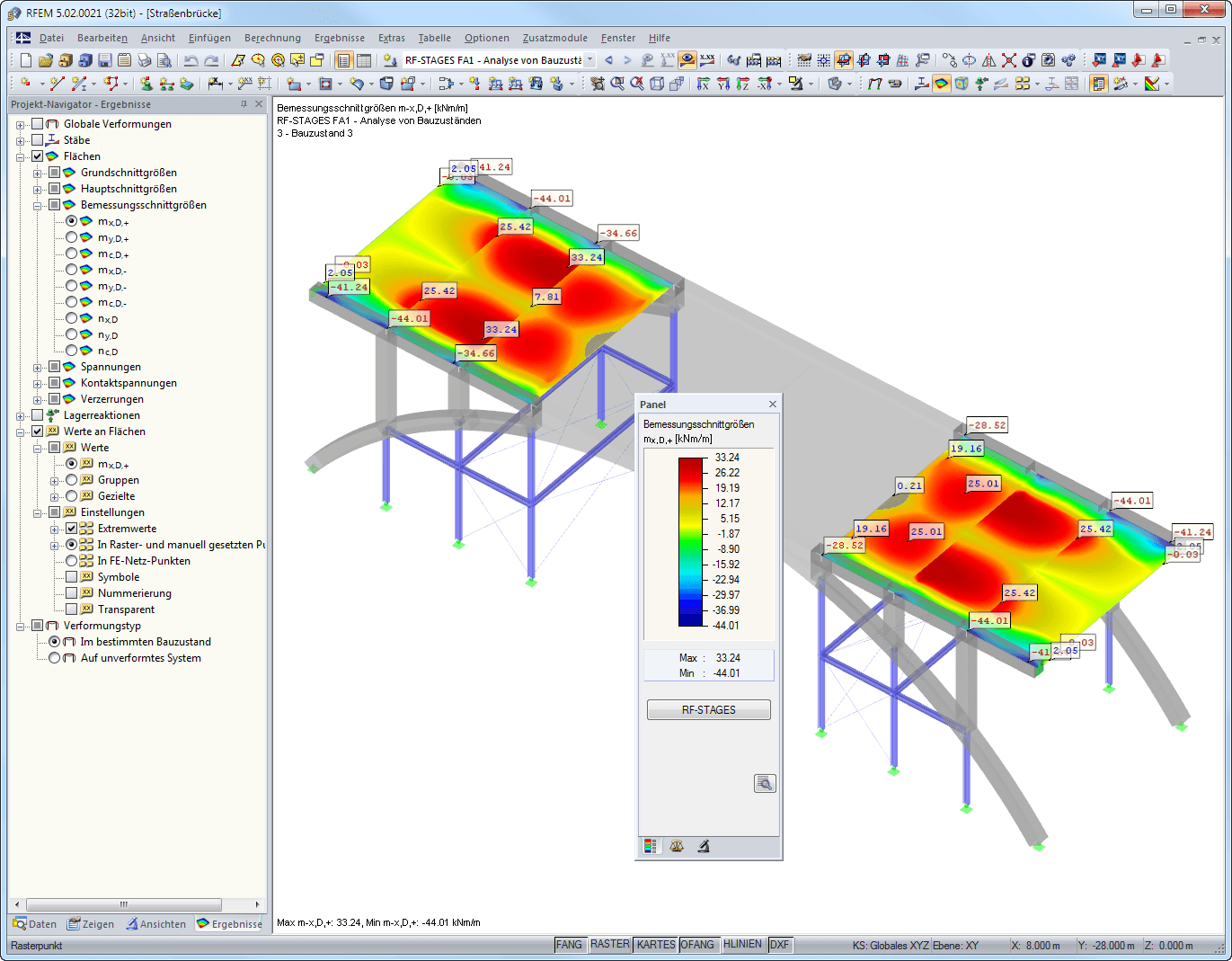Click the red X delete icon in the toolbar
The width and height of the screenshot is (1232, 961).
[x=1008, y=60]
